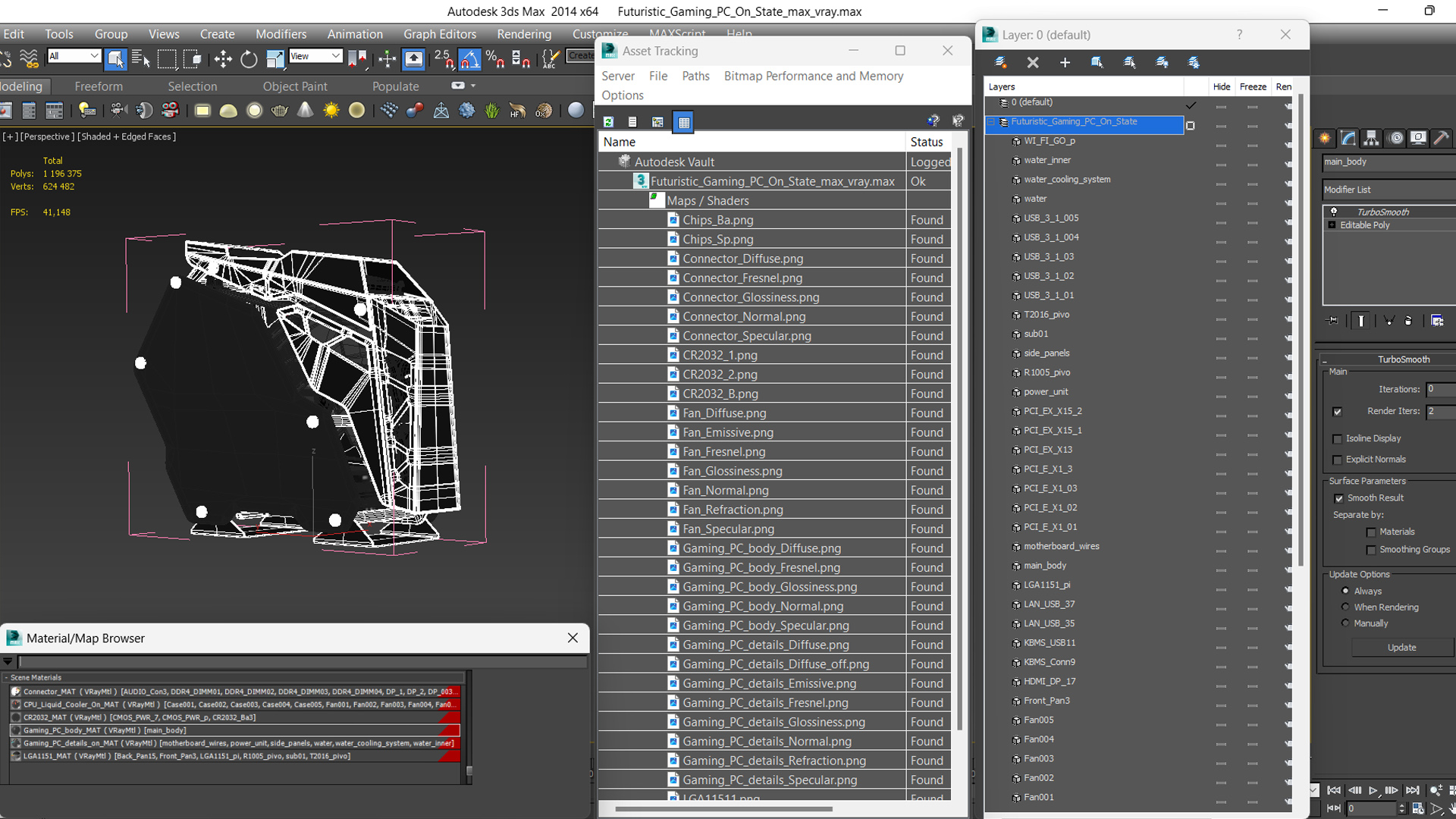Enable separate by Materials checkbox

pyautogui.click(x=1370, y=532)
